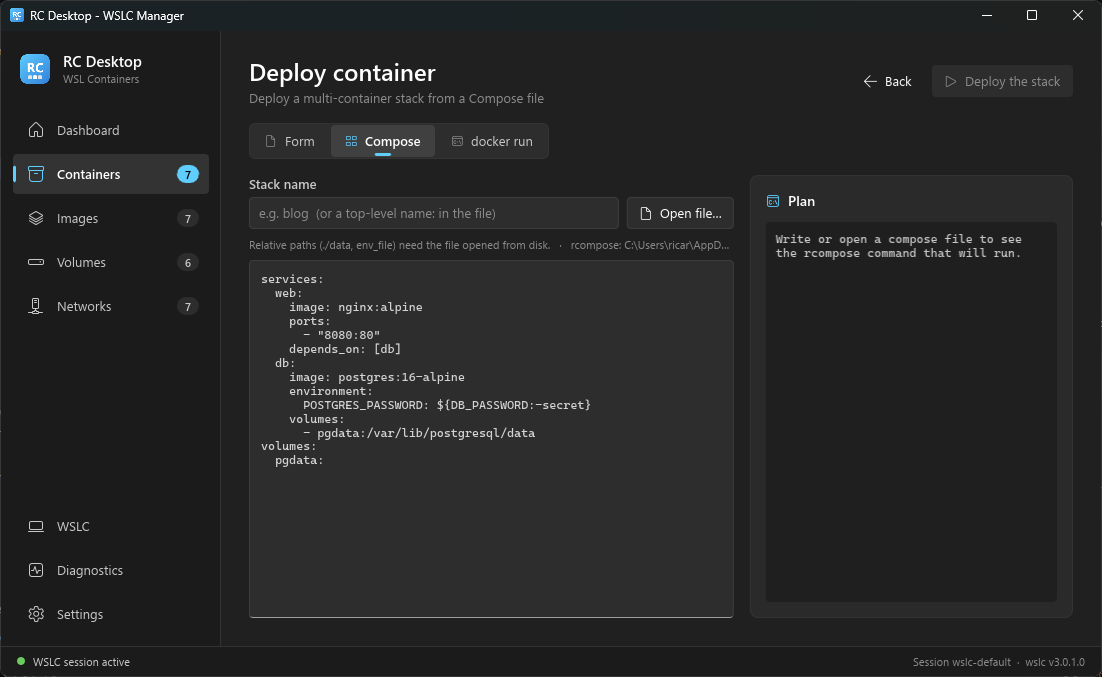Open Dashboard via its home icon
This screenshot has width=1102, height=677.
[36, 130]
